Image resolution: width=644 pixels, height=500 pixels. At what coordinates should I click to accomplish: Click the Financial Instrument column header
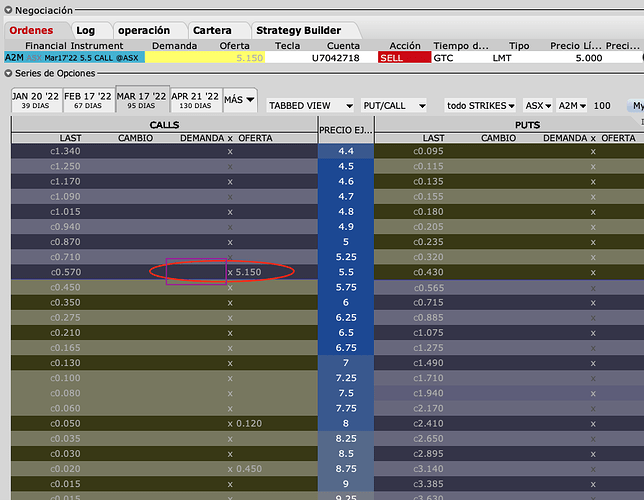(x=74, y=46)
